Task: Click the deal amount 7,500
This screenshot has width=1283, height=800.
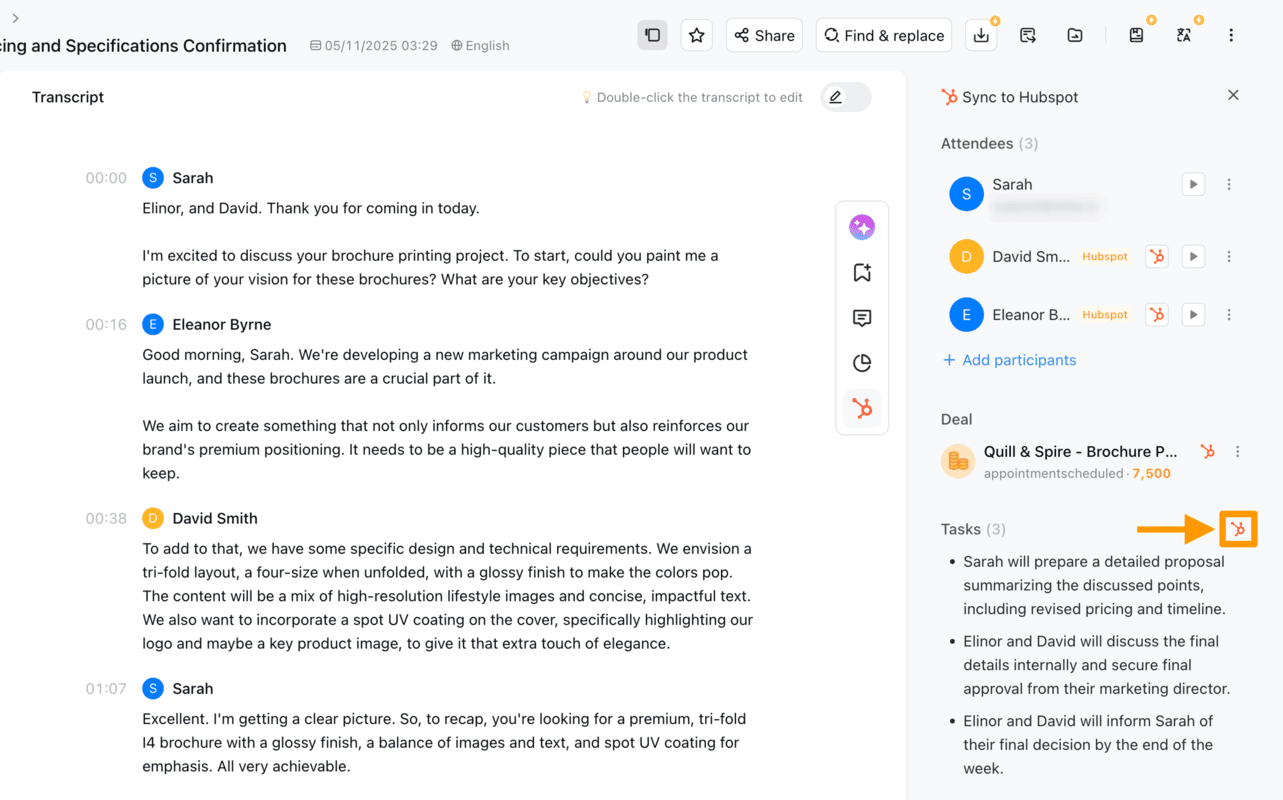Action: pyautogui.click(x=1151, y=473)
